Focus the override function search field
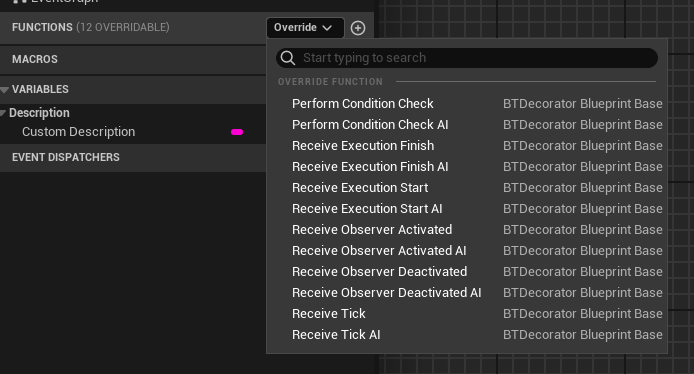Screen dimensions: 694x374 [467, 58]
